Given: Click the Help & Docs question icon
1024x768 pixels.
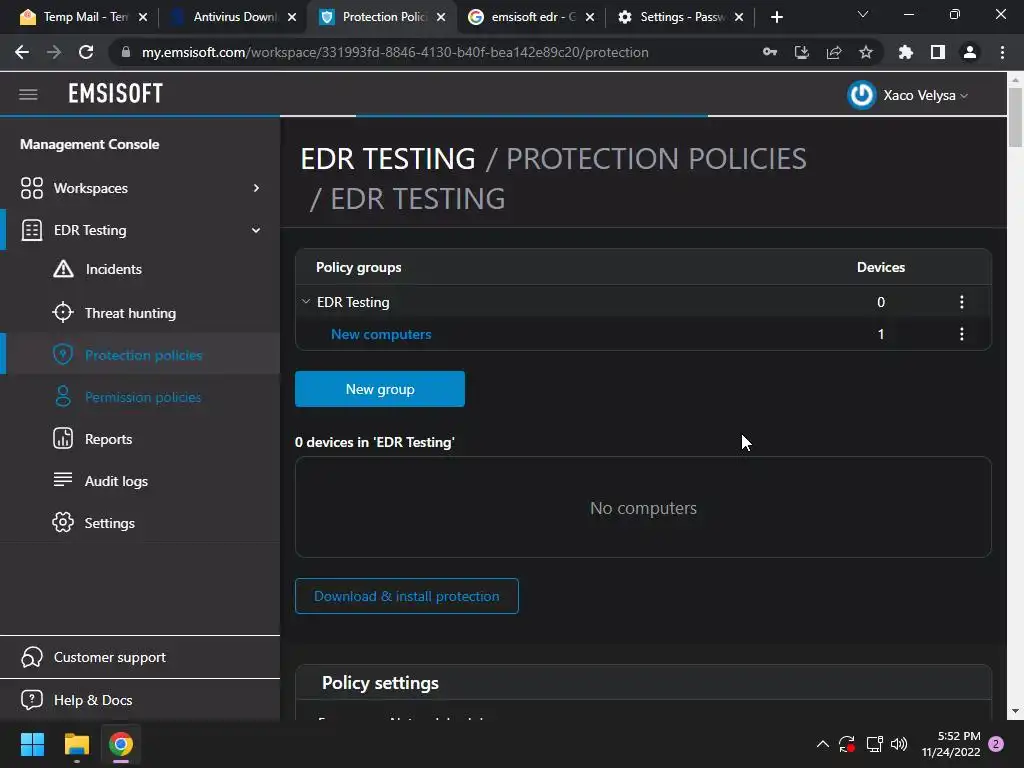Looking at the screenshot, I should coord(31,699).
